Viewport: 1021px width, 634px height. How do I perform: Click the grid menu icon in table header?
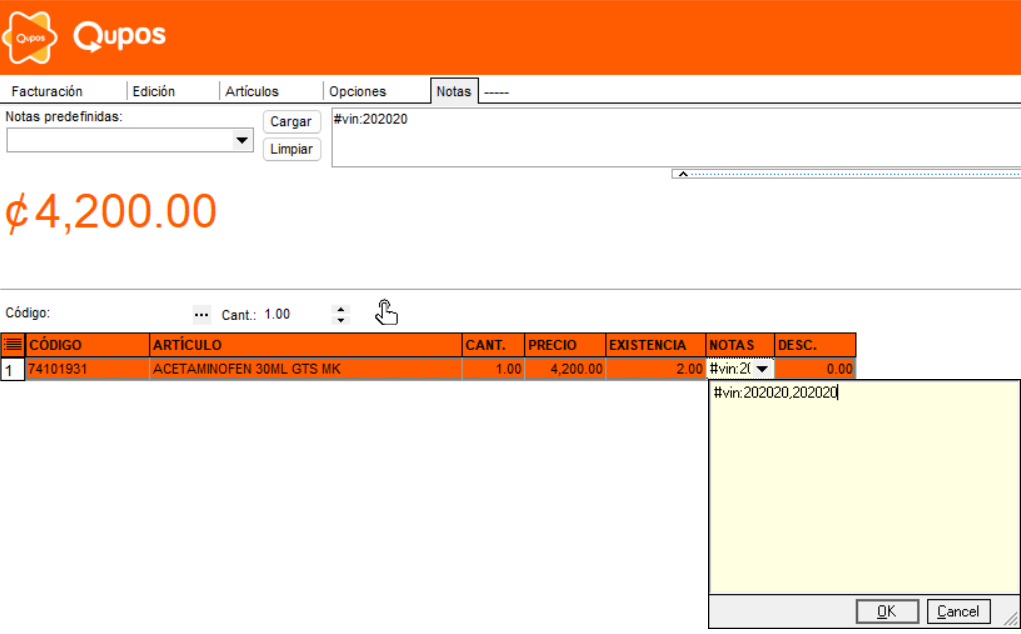coord(13,345)
